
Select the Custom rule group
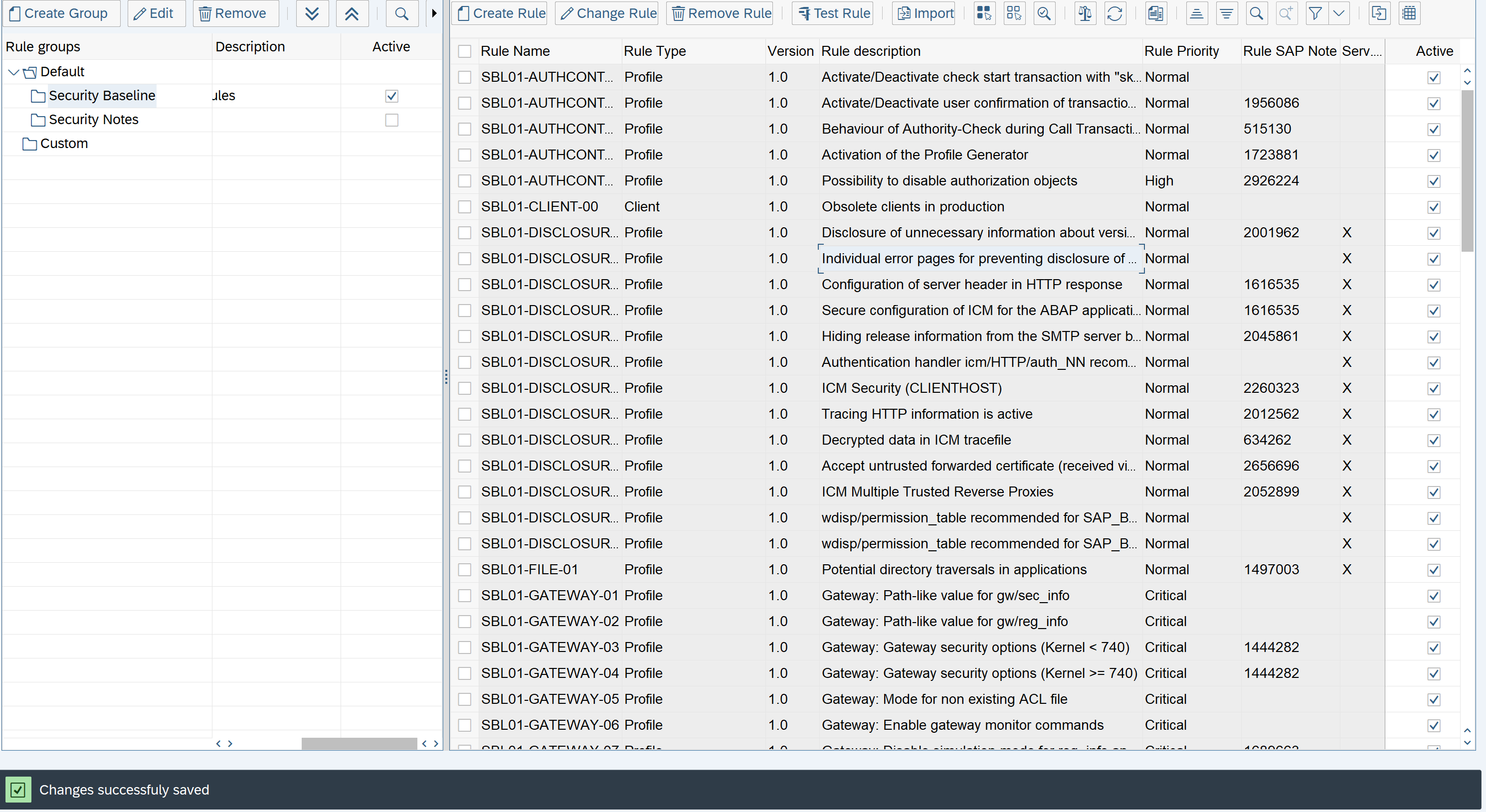tap(63, 144)
